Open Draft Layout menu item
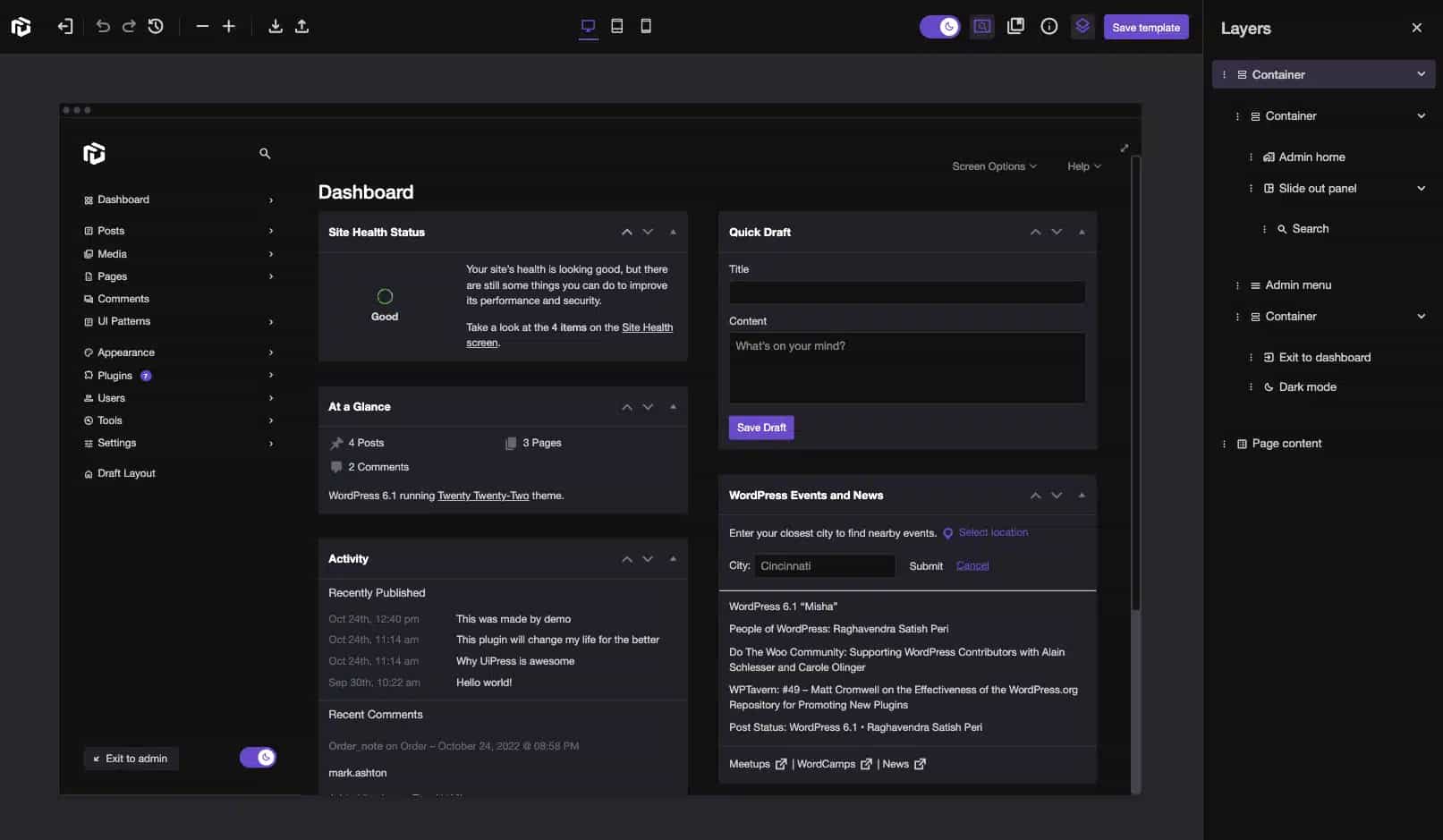 (126, 473)
